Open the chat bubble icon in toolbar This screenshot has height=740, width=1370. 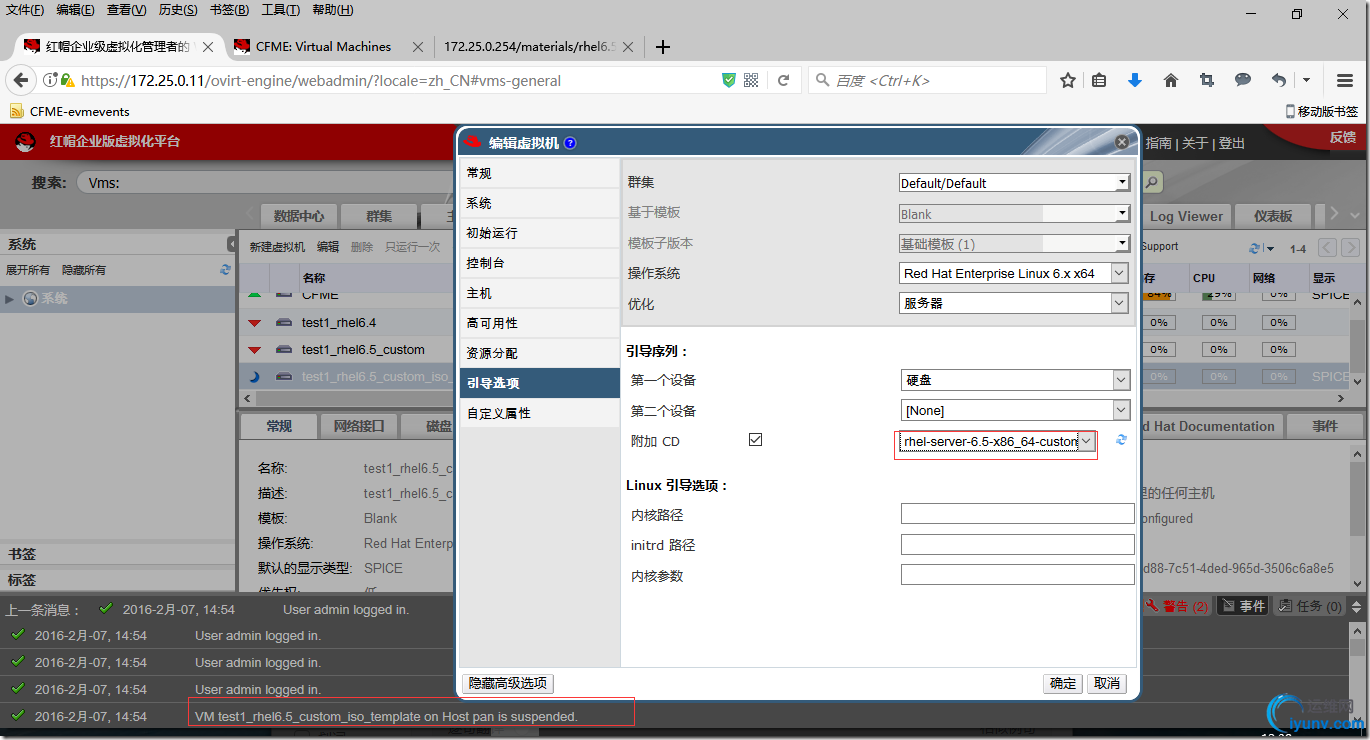tap(1243, 80)
